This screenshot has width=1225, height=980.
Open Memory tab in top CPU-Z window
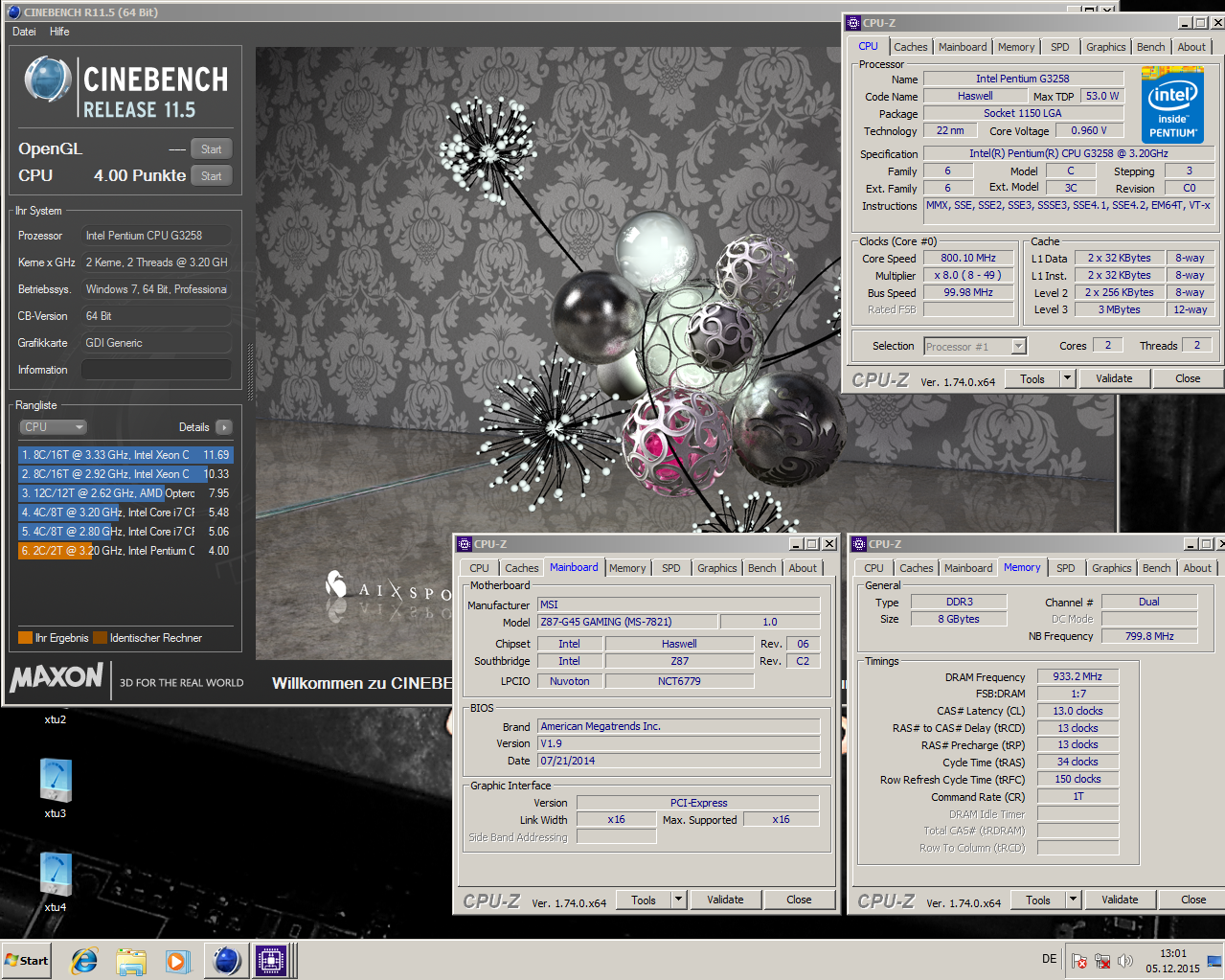click(x=1015, y=47)
